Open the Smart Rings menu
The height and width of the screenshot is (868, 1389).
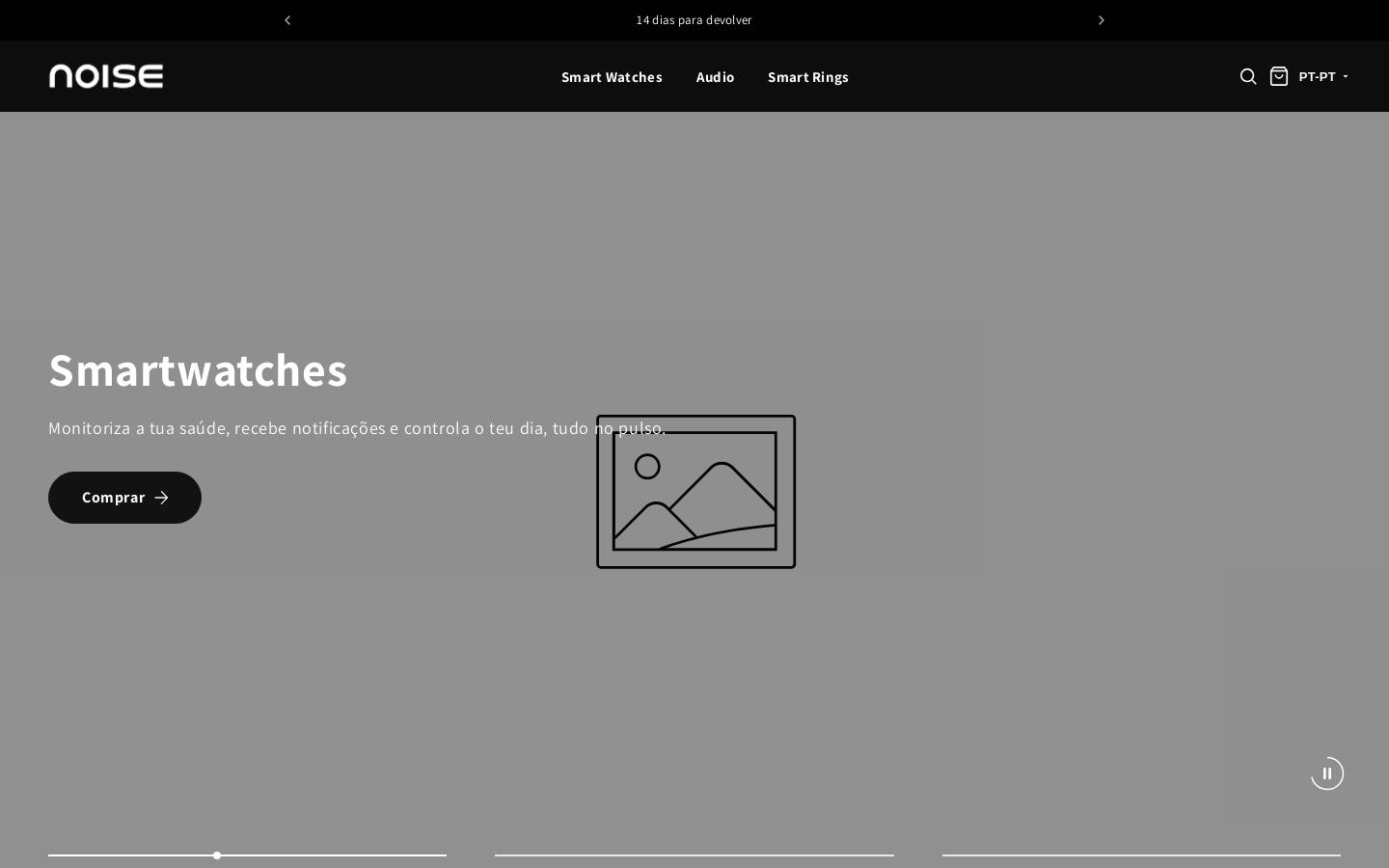808,76
